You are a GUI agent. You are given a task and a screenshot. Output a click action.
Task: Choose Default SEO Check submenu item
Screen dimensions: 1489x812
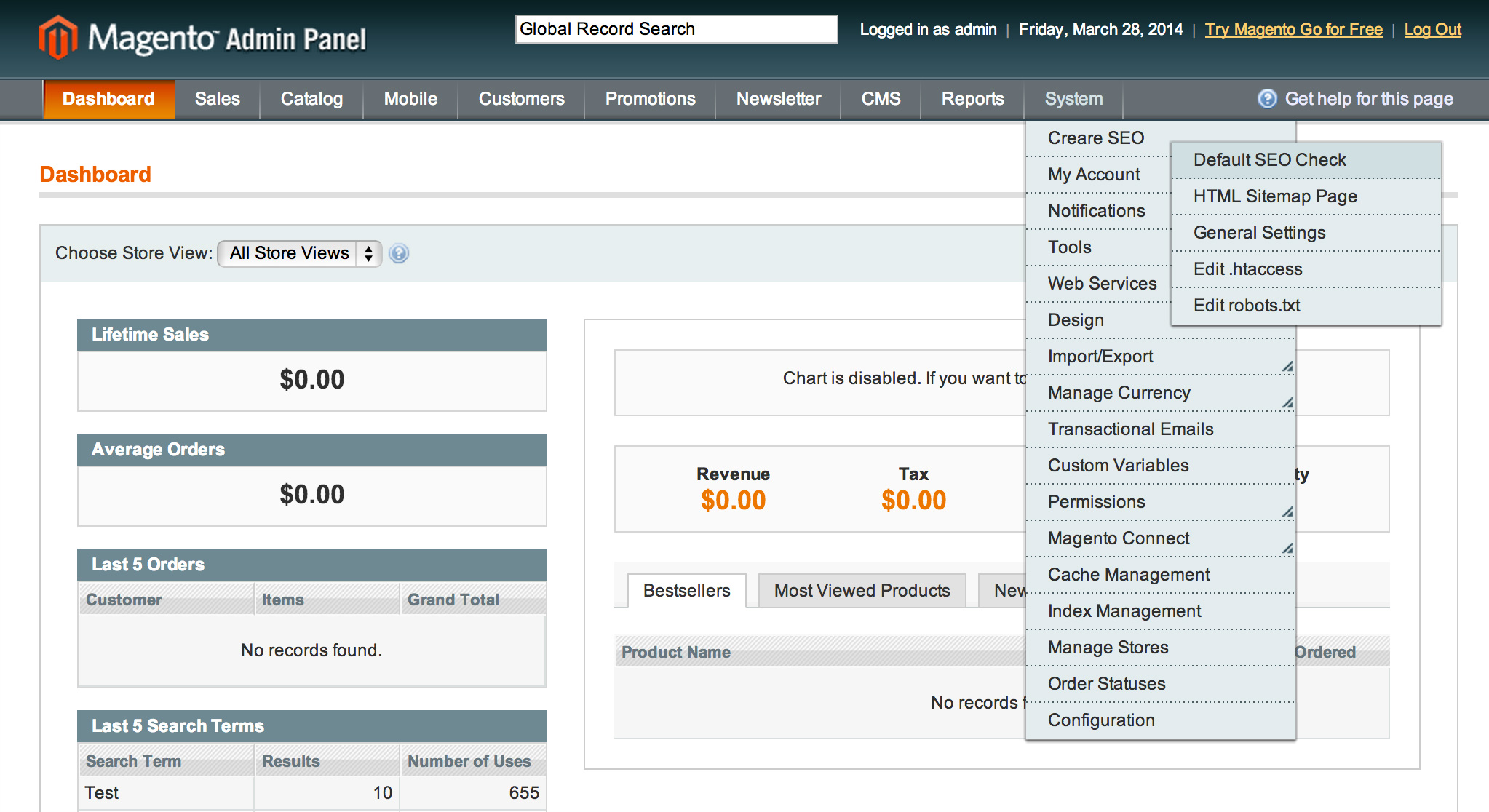tap(1306, 160)
